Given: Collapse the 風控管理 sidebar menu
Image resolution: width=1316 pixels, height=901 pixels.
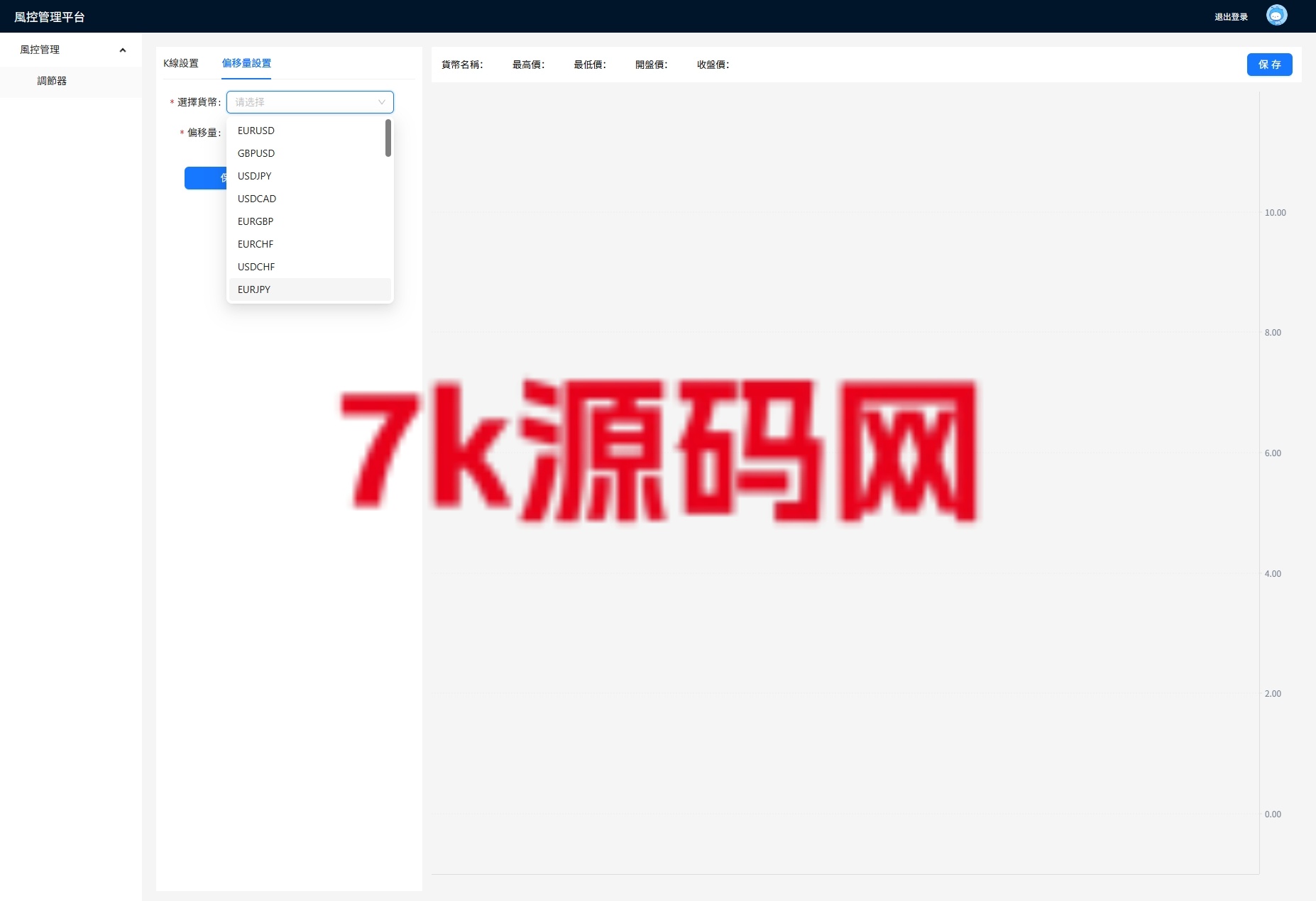Looking at the screenshot, I should point(71,50).
